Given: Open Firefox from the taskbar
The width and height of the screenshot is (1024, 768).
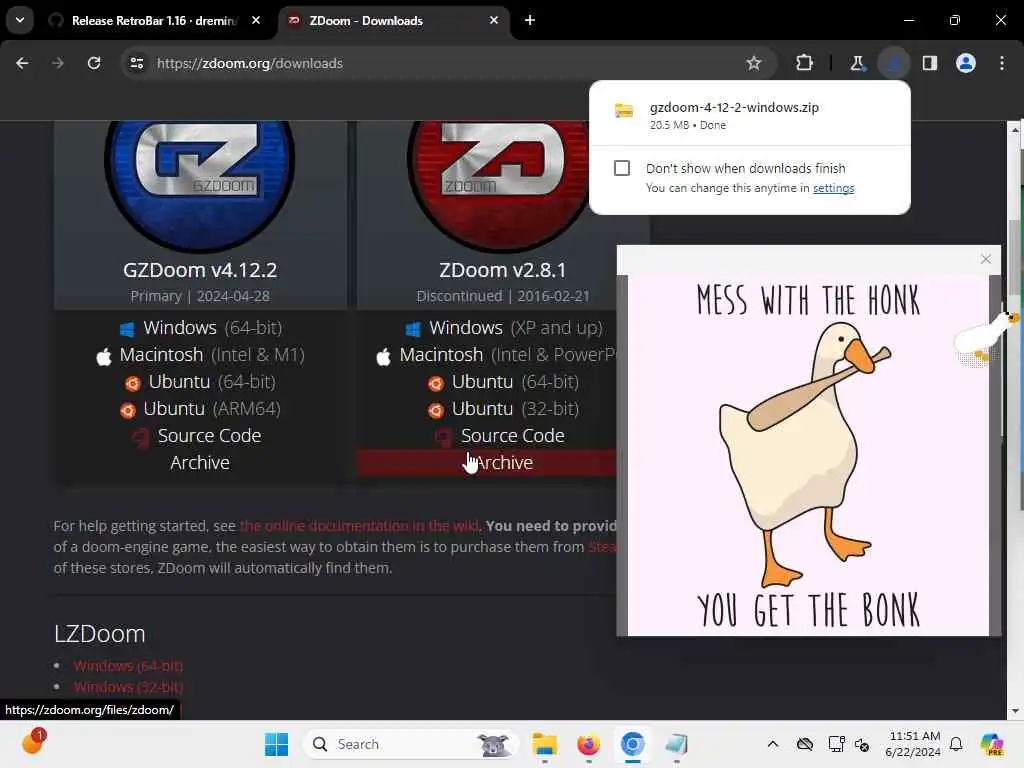Looking at the screenshot, I should (x=588, y=744).
